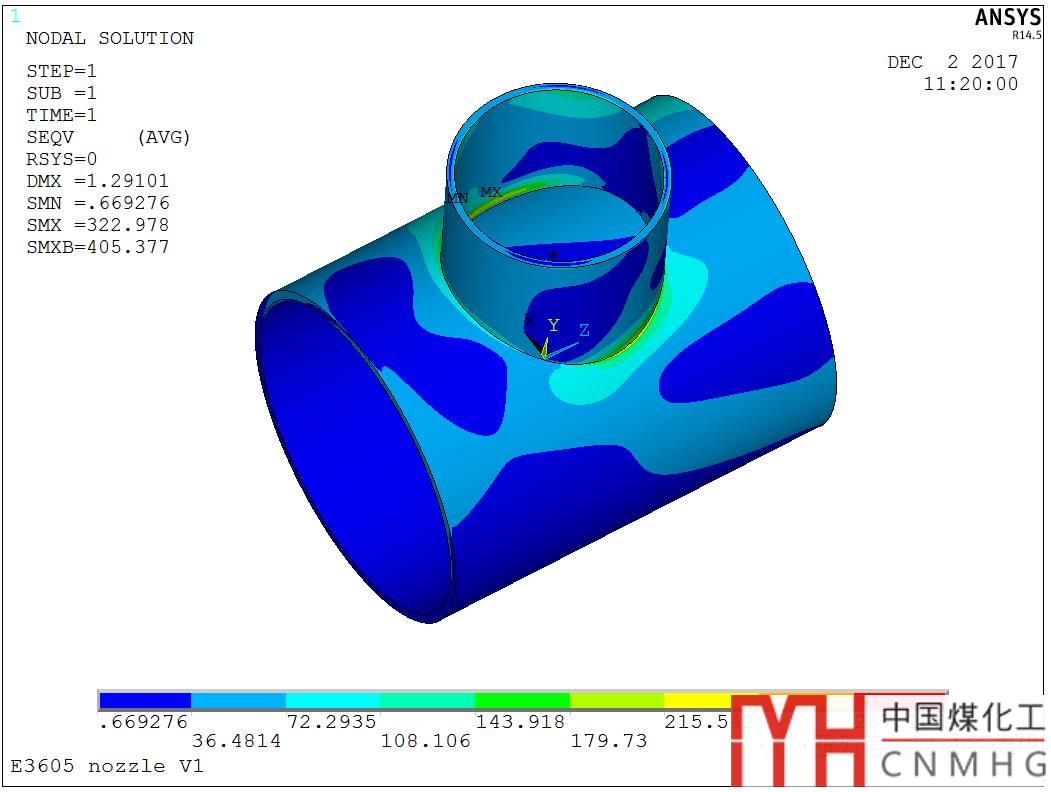
Task: Click the 'MX' maximum stress marker
Action: [491, 193]
